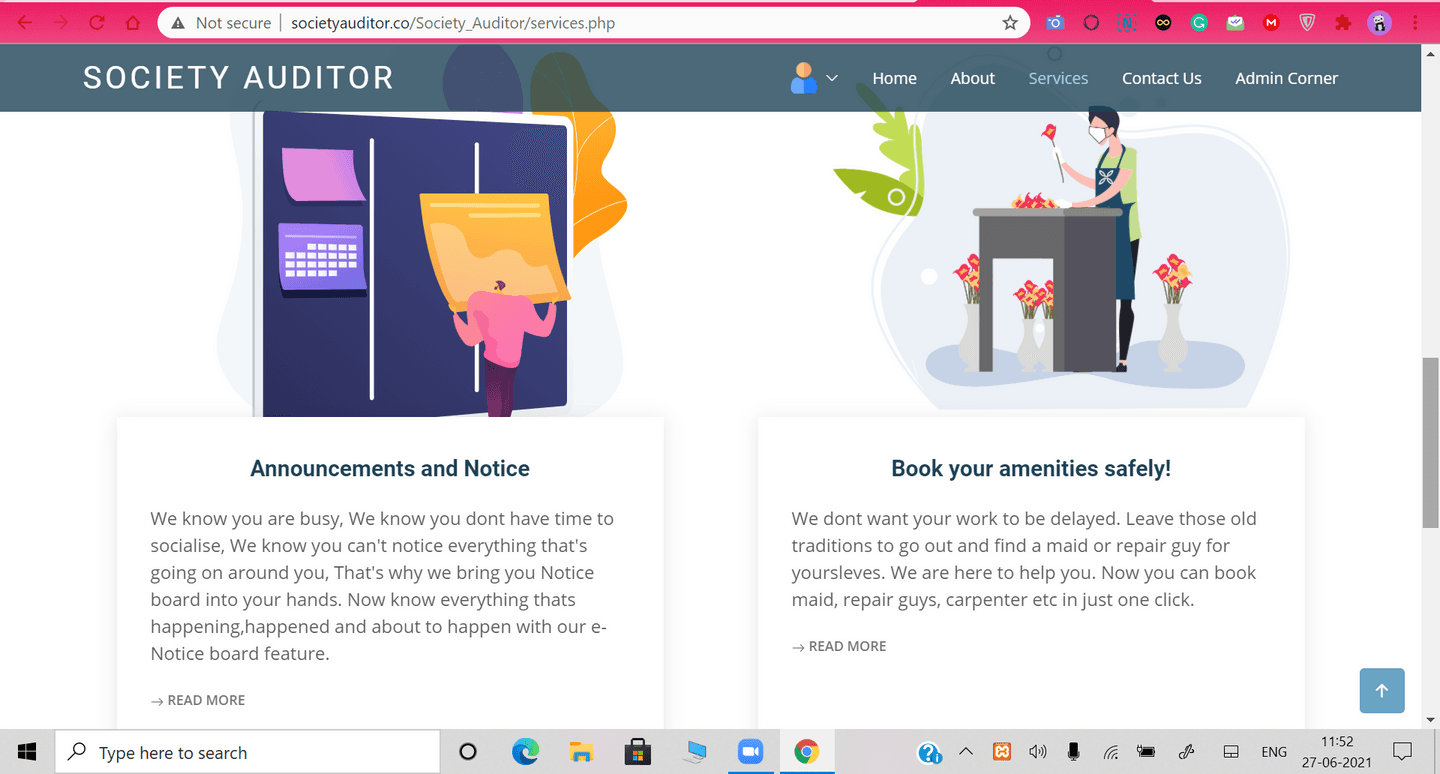Open Chrome three-dot menu
This screenshot has height=774, width=1440.
coord(1415,22)
